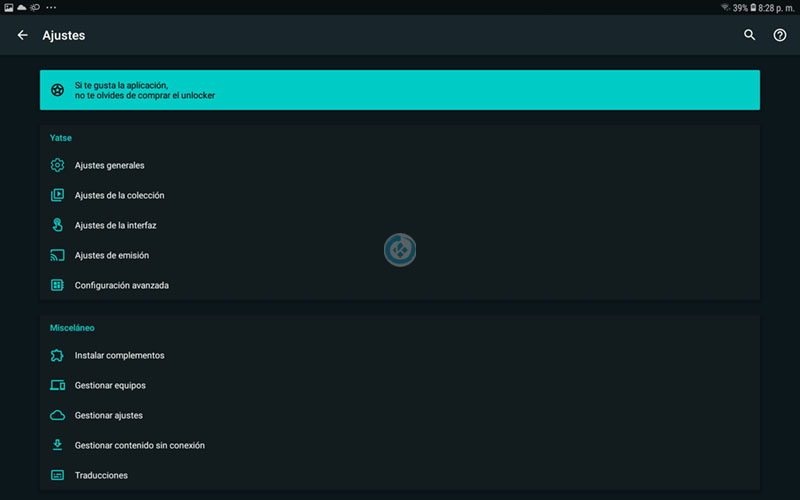Tap the gear icon for Ajustes generales

(x=57, y=165)
